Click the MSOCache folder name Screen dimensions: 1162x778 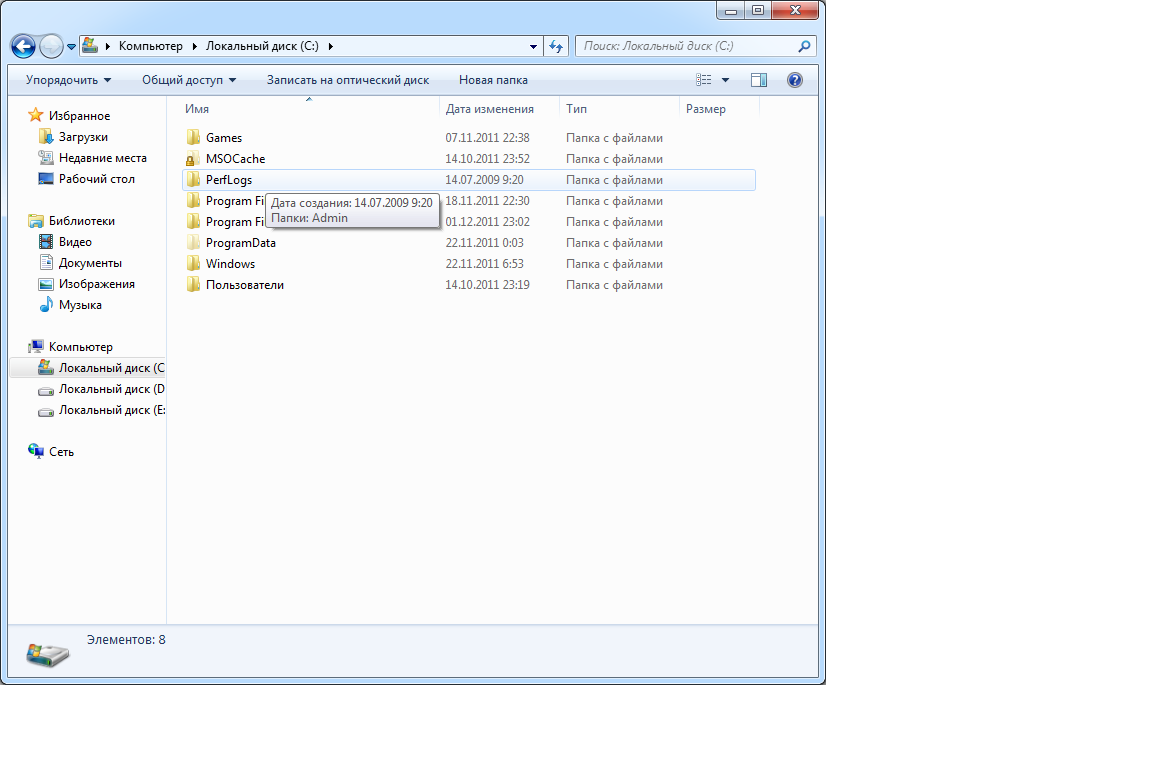coord(235,159)
